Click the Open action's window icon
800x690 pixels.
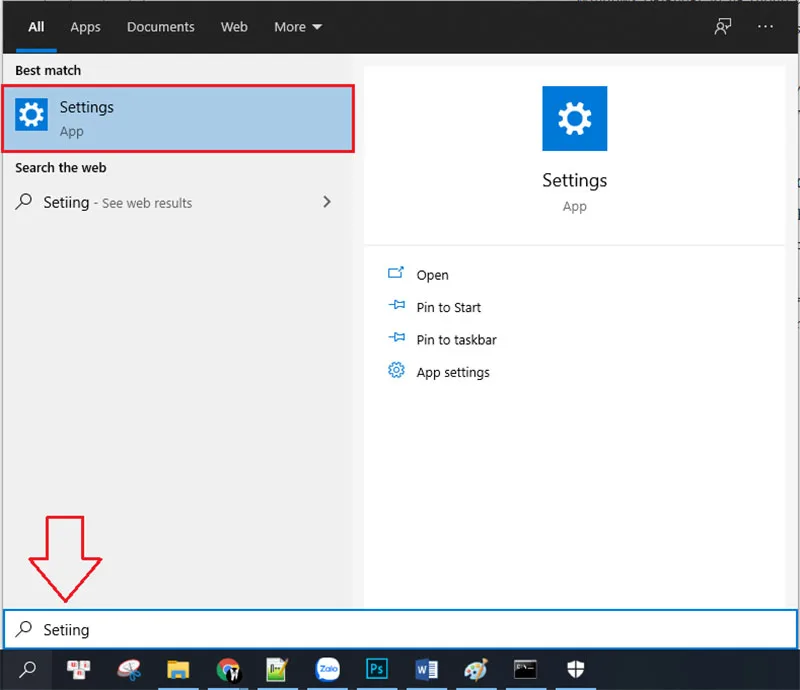pyautogui.click(x=396, y=273)
